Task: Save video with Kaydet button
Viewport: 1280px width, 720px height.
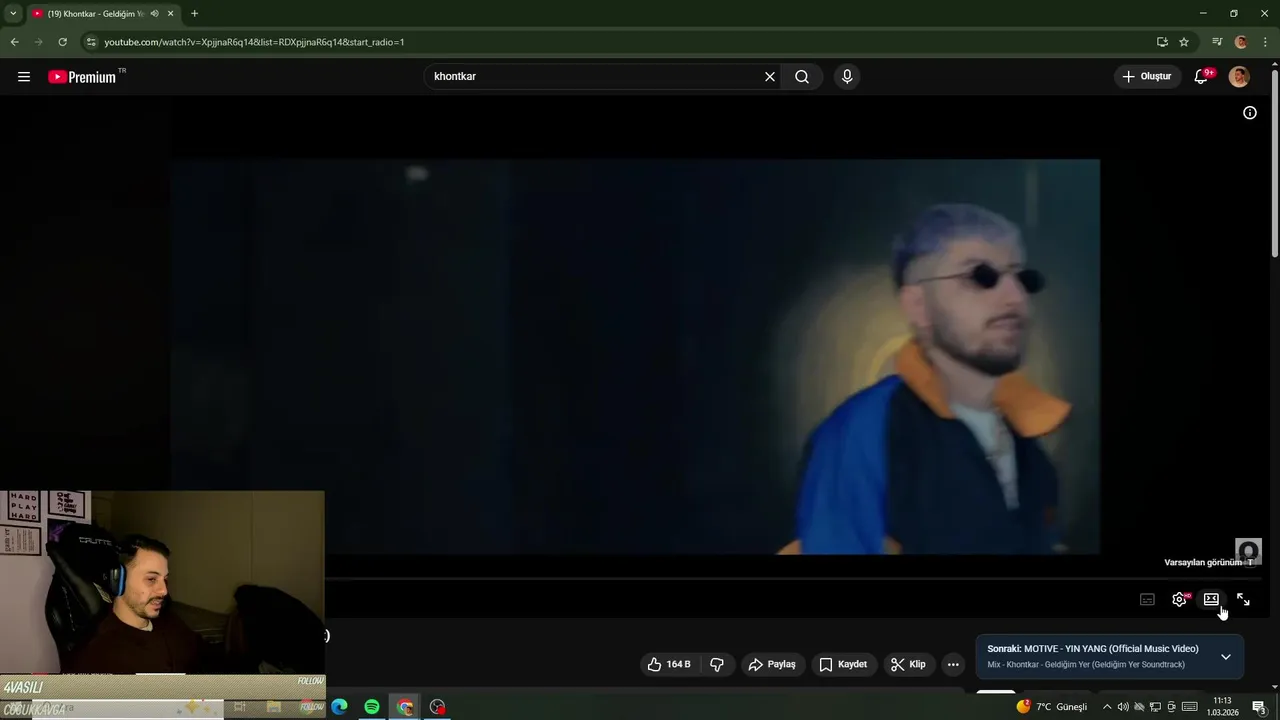Action: pyautogui.click(x=843, y=664)
